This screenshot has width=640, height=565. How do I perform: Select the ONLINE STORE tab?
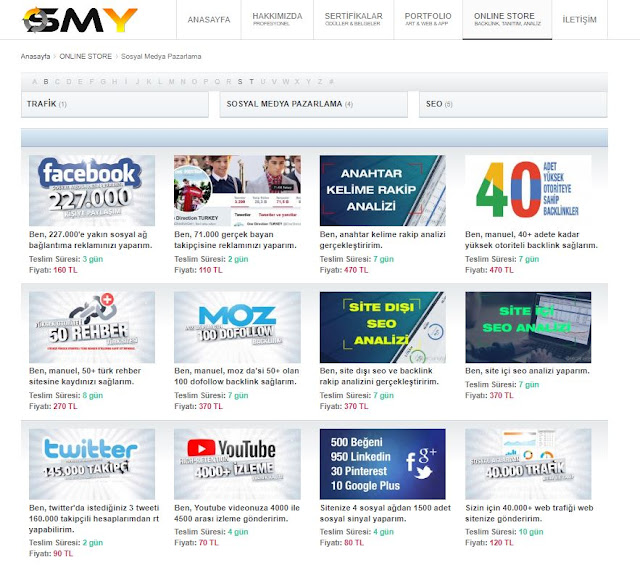pos(507,20)
